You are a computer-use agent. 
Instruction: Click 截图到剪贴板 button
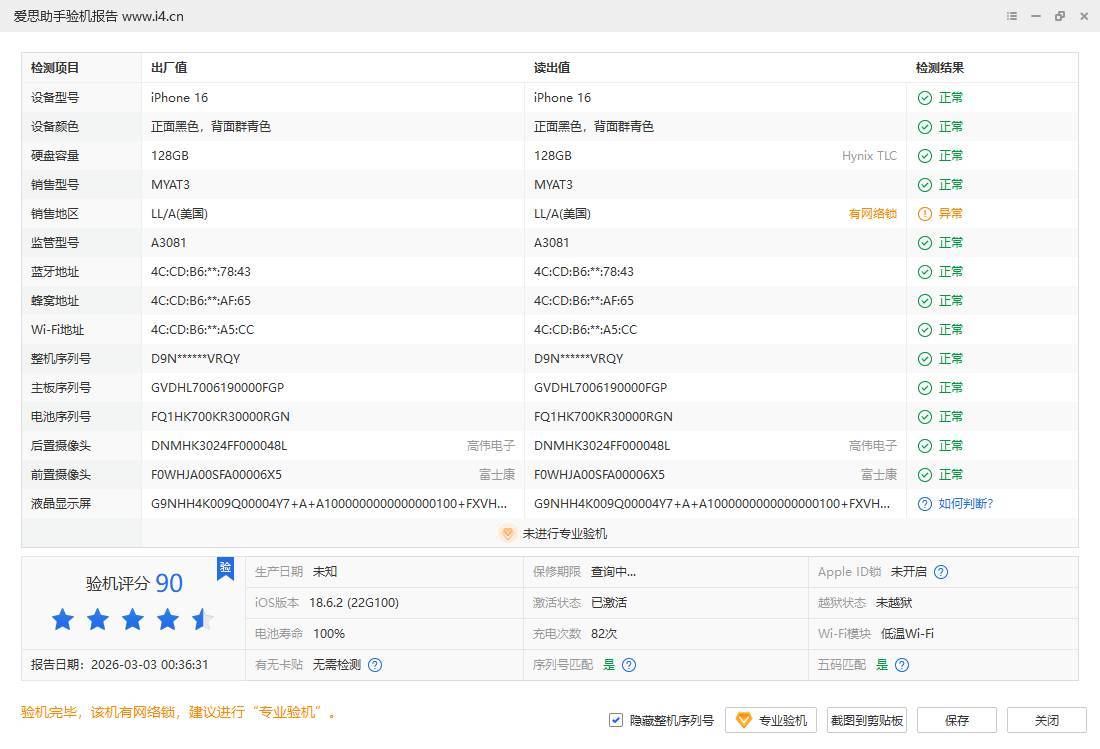pyautogui.click(x=866, y=720)
